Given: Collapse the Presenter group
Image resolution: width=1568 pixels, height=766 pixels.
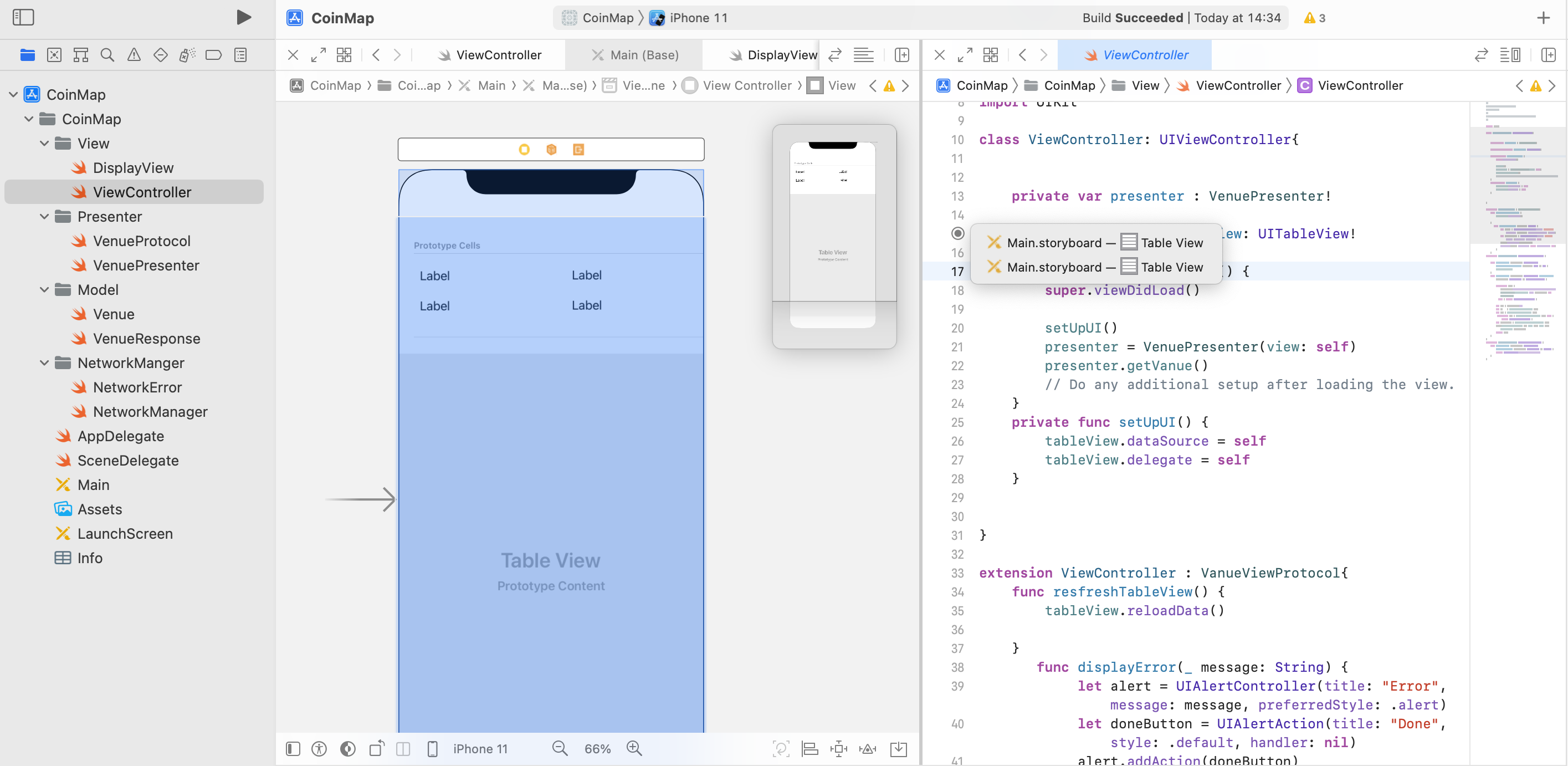Looking at the screenshot, I should tap(44, 216).
